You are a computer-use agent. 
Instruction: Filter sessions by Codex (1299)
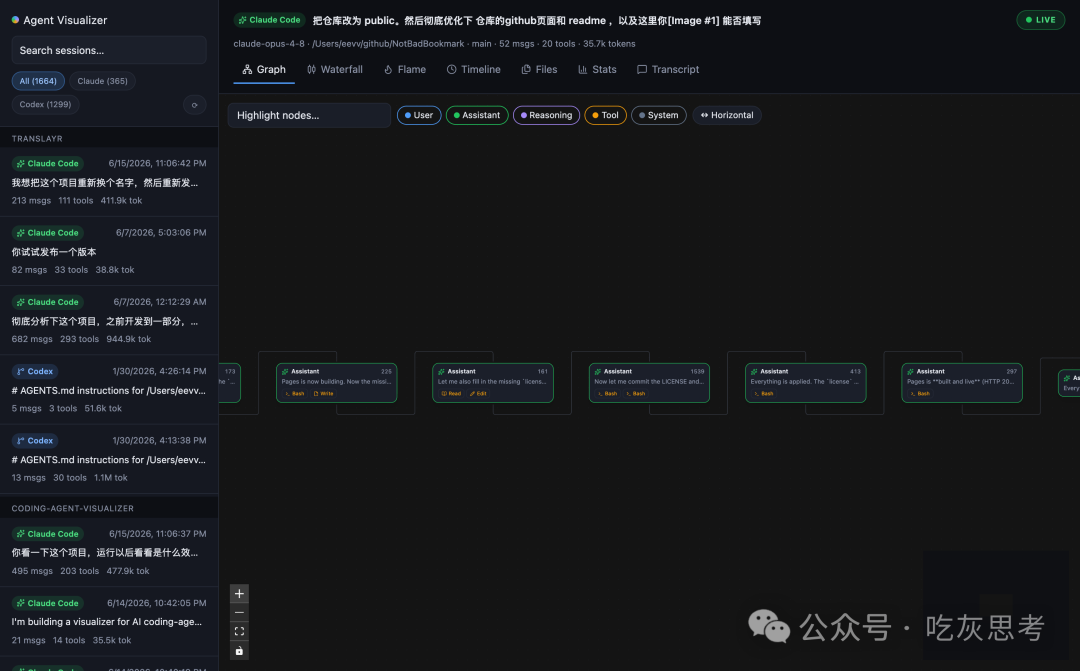click(x=45, y=105)
